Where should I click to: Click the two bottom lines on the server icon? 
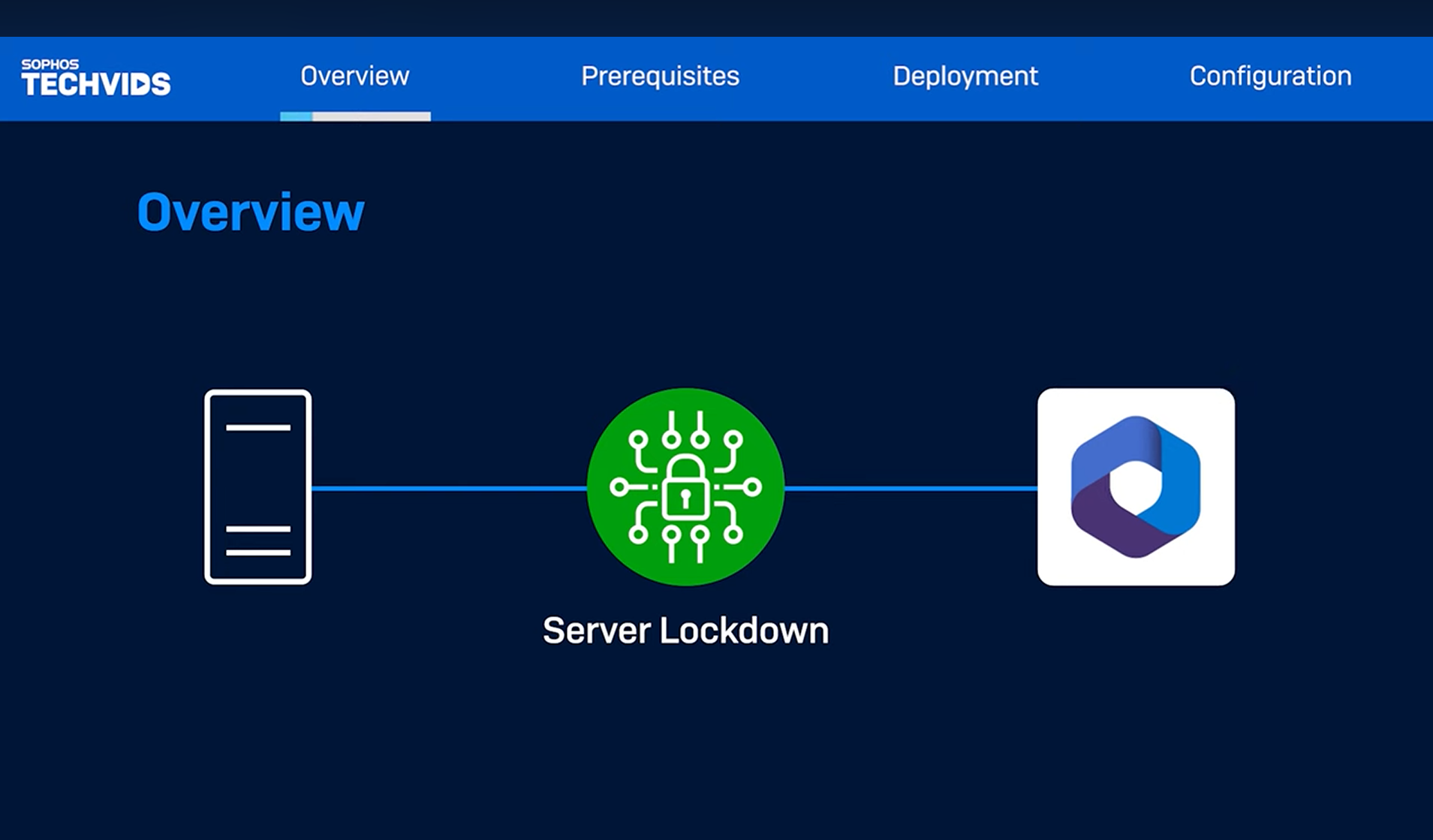coord(257,540)
